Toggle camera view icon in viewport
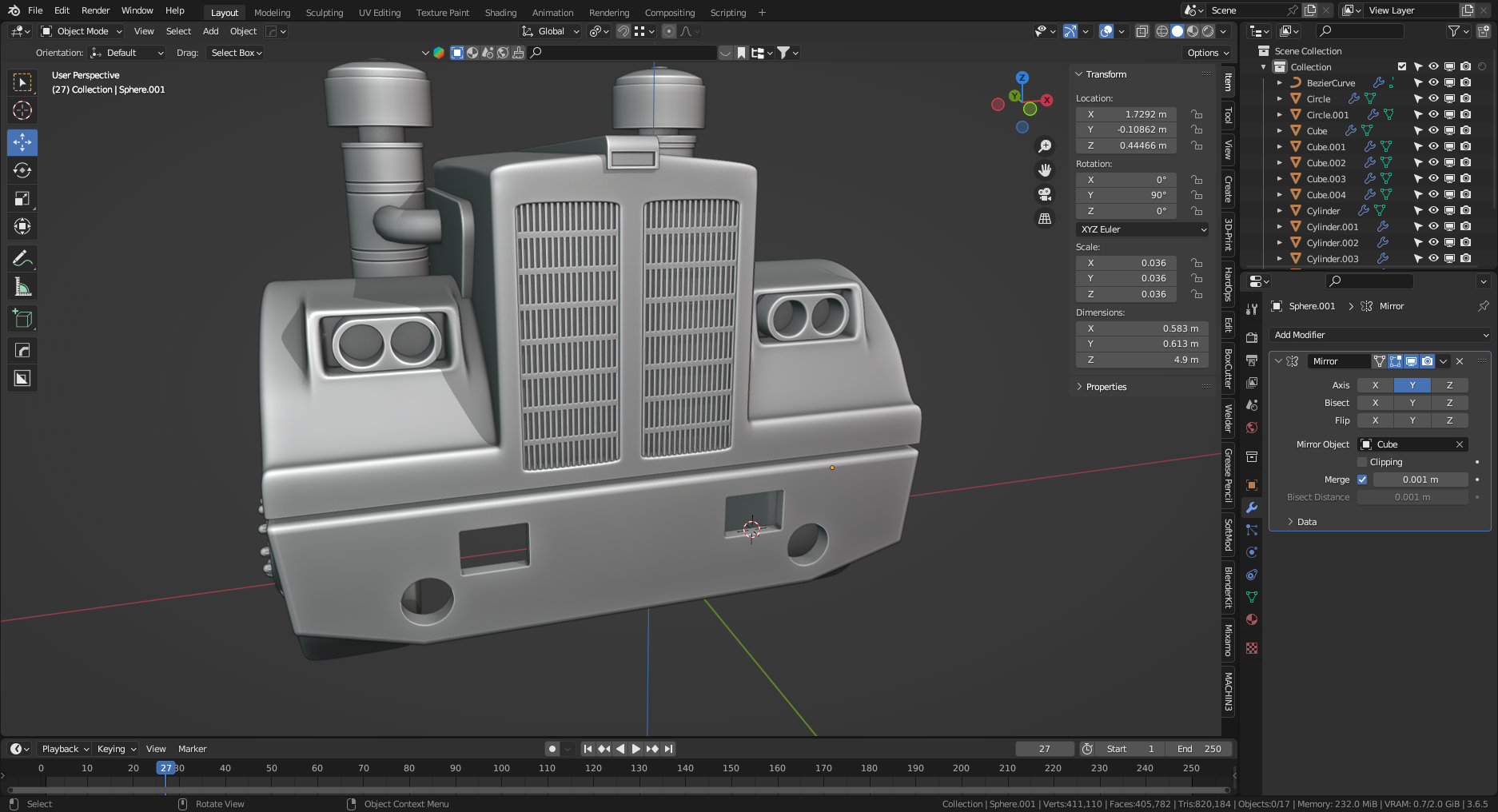This screenshot has height=812, width=1498. pos(1045,194)
